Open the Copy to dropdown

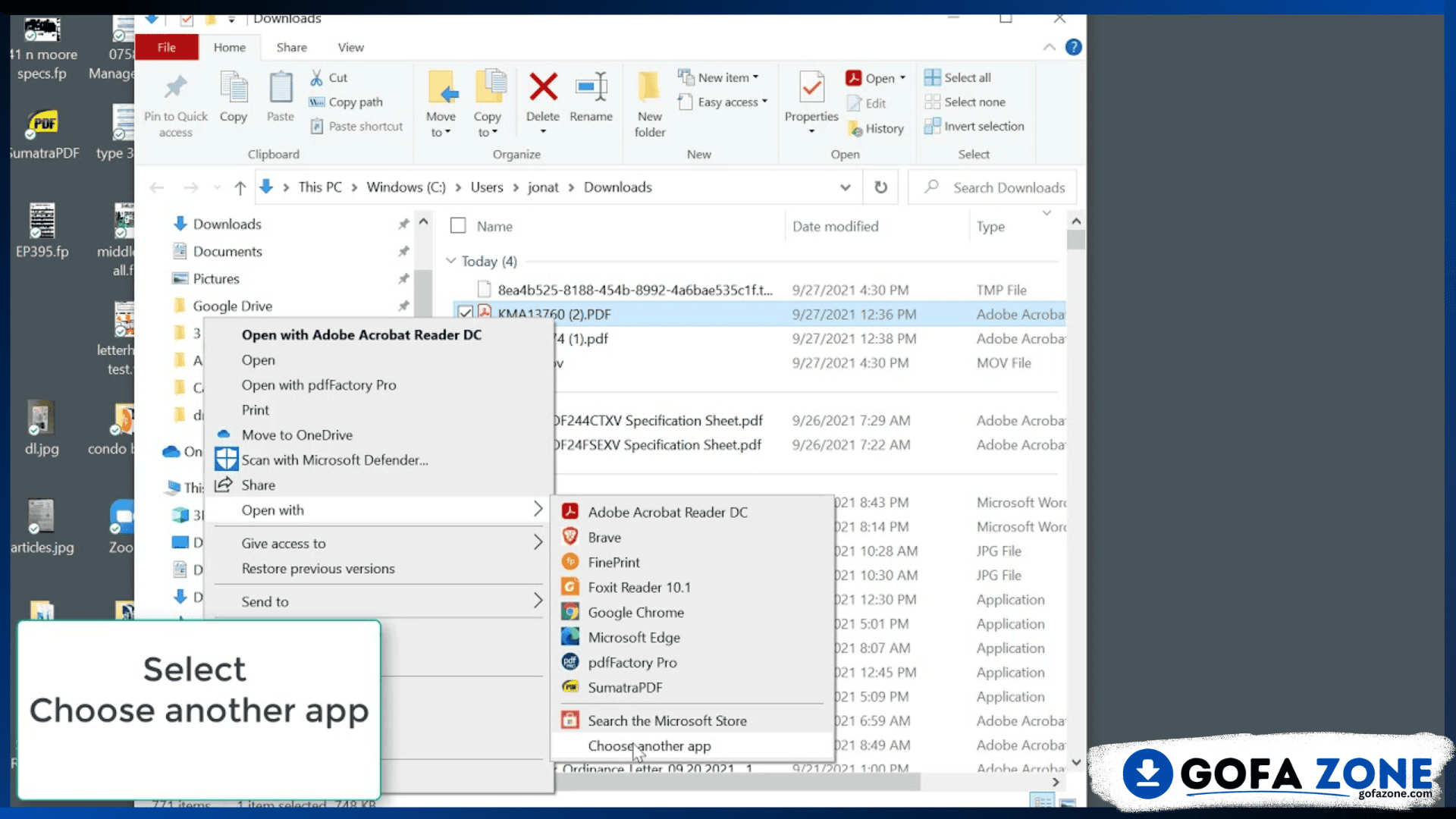pos(488,105)
